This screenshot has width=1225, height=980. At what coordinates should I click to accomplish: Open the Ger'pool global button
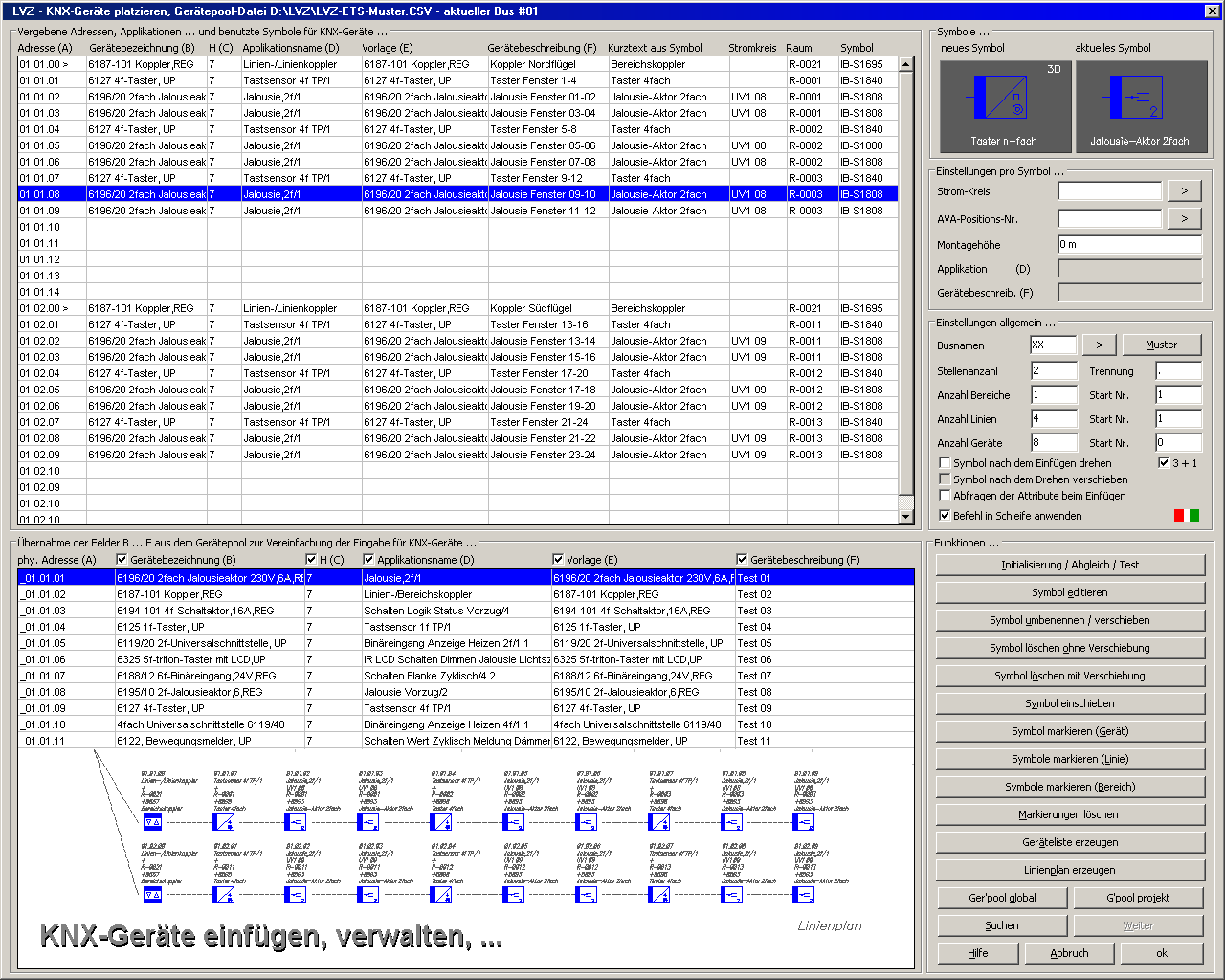point(1002,898)
